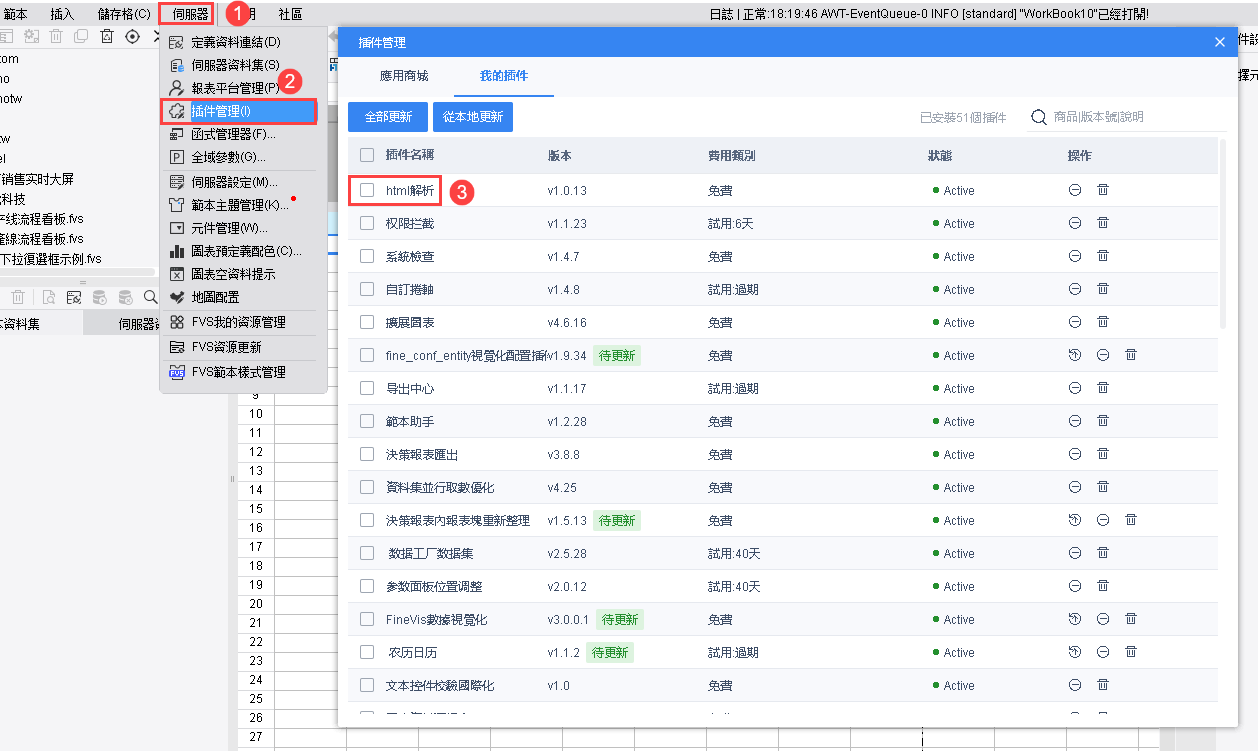This screenshot has width=1258, height=751.
Task: Disable the 权限拦截 plugin via the minus icon
Action: 1074,223
